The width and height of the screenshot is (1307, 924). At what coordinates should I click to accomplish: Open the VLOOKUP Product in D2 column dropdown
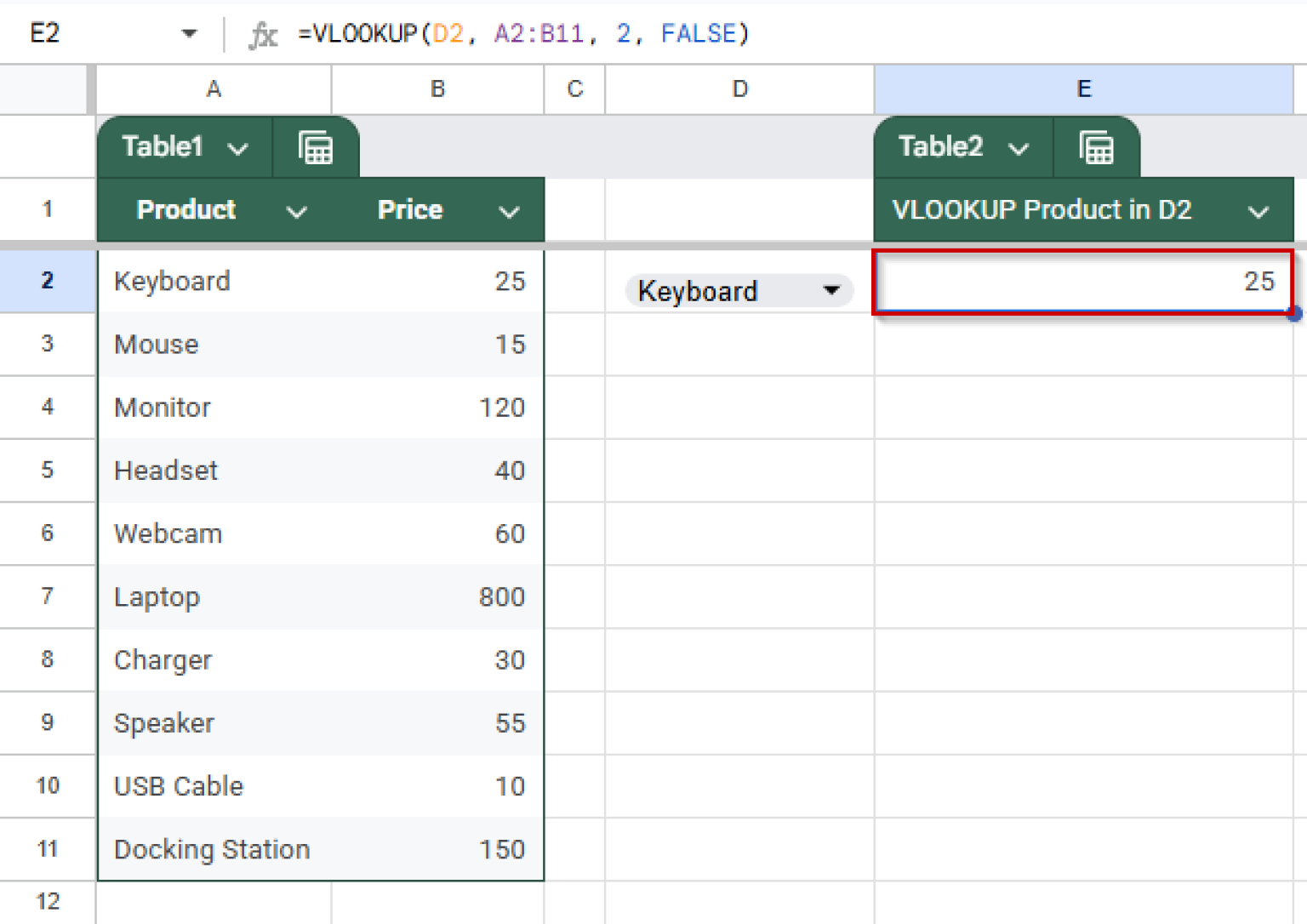click(x=1259, y=210)
